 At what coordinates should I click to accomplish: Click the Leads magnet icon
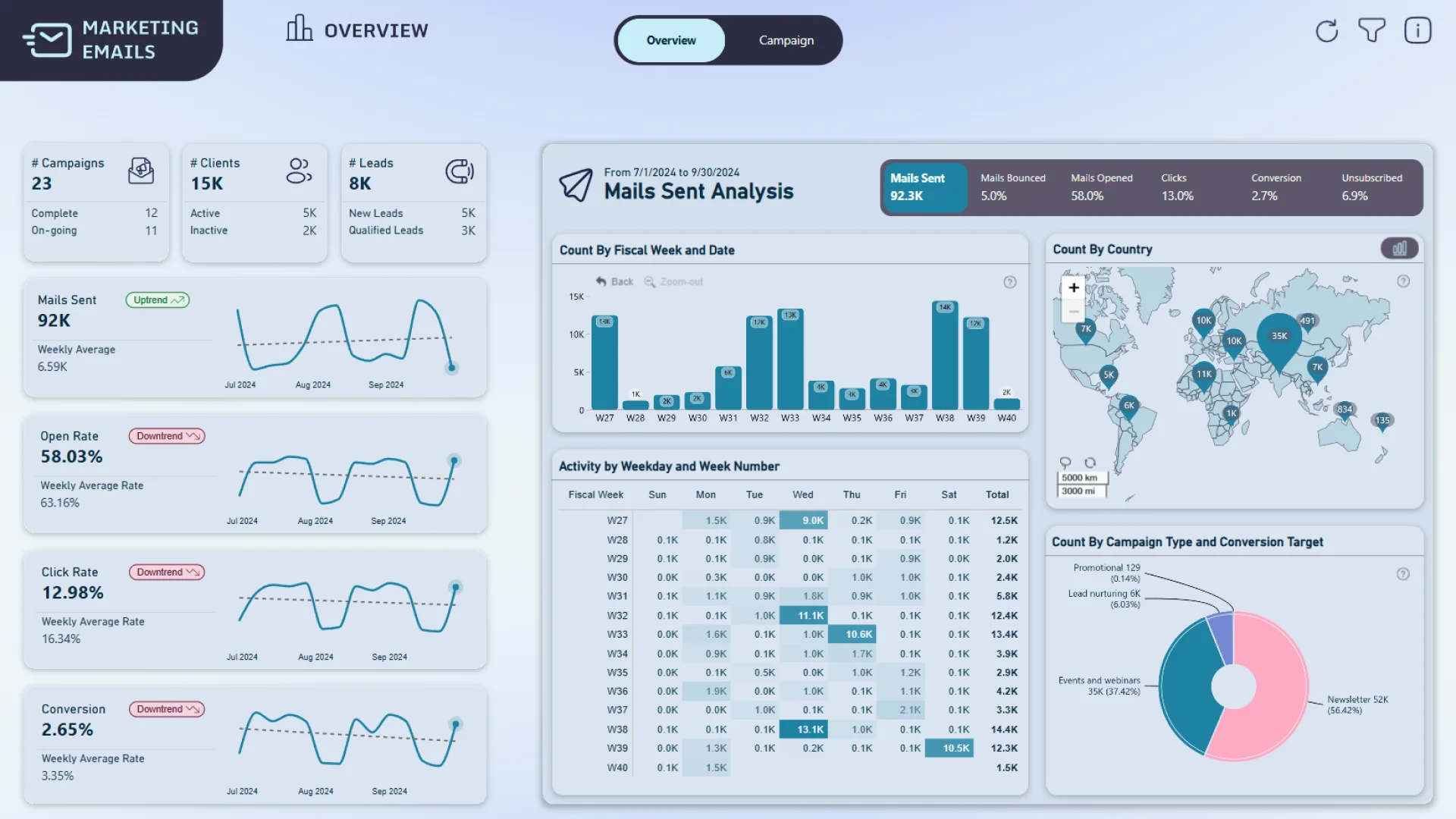[460, 171]
